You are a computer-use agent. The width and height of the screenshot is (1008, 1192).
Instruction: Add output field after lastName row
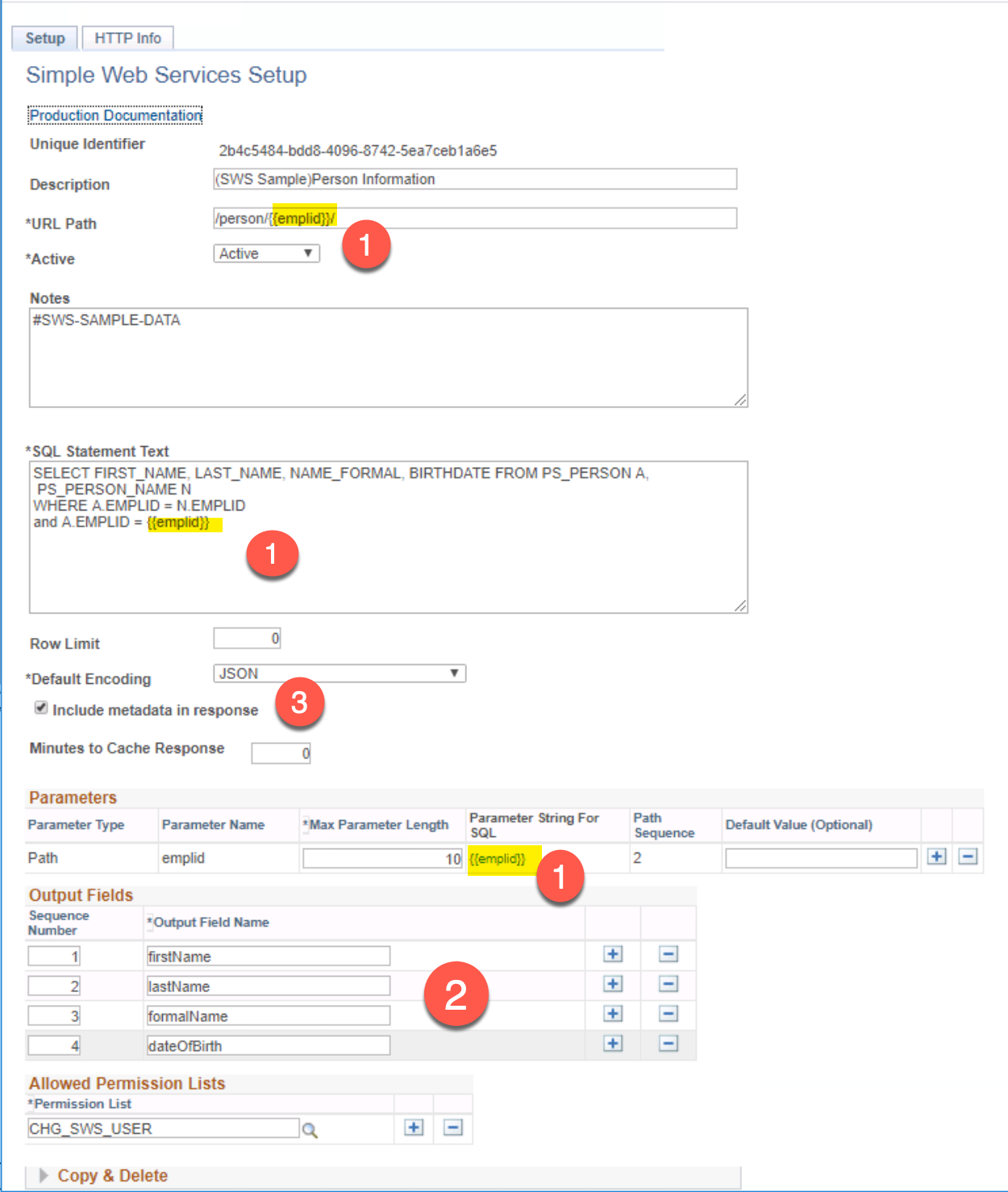613,984
